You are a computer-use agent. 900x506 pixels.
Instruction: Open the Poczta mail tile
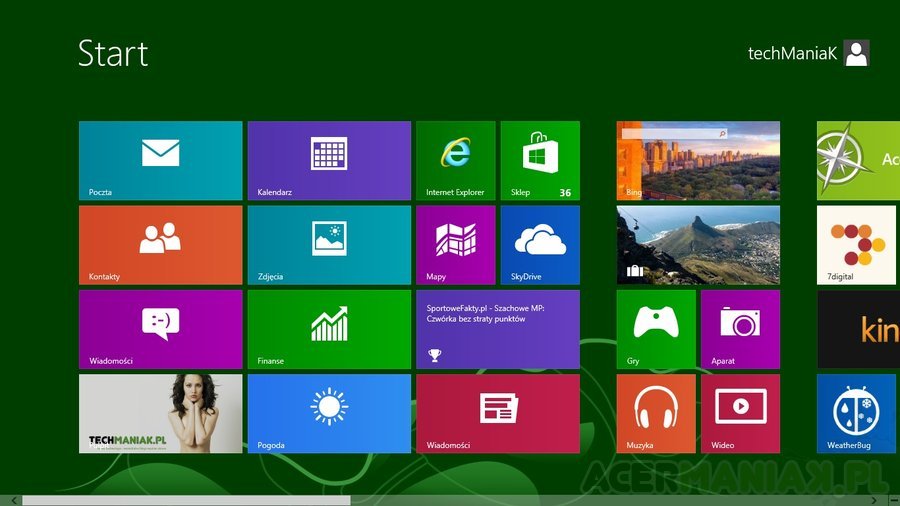[x=161, y=161]
